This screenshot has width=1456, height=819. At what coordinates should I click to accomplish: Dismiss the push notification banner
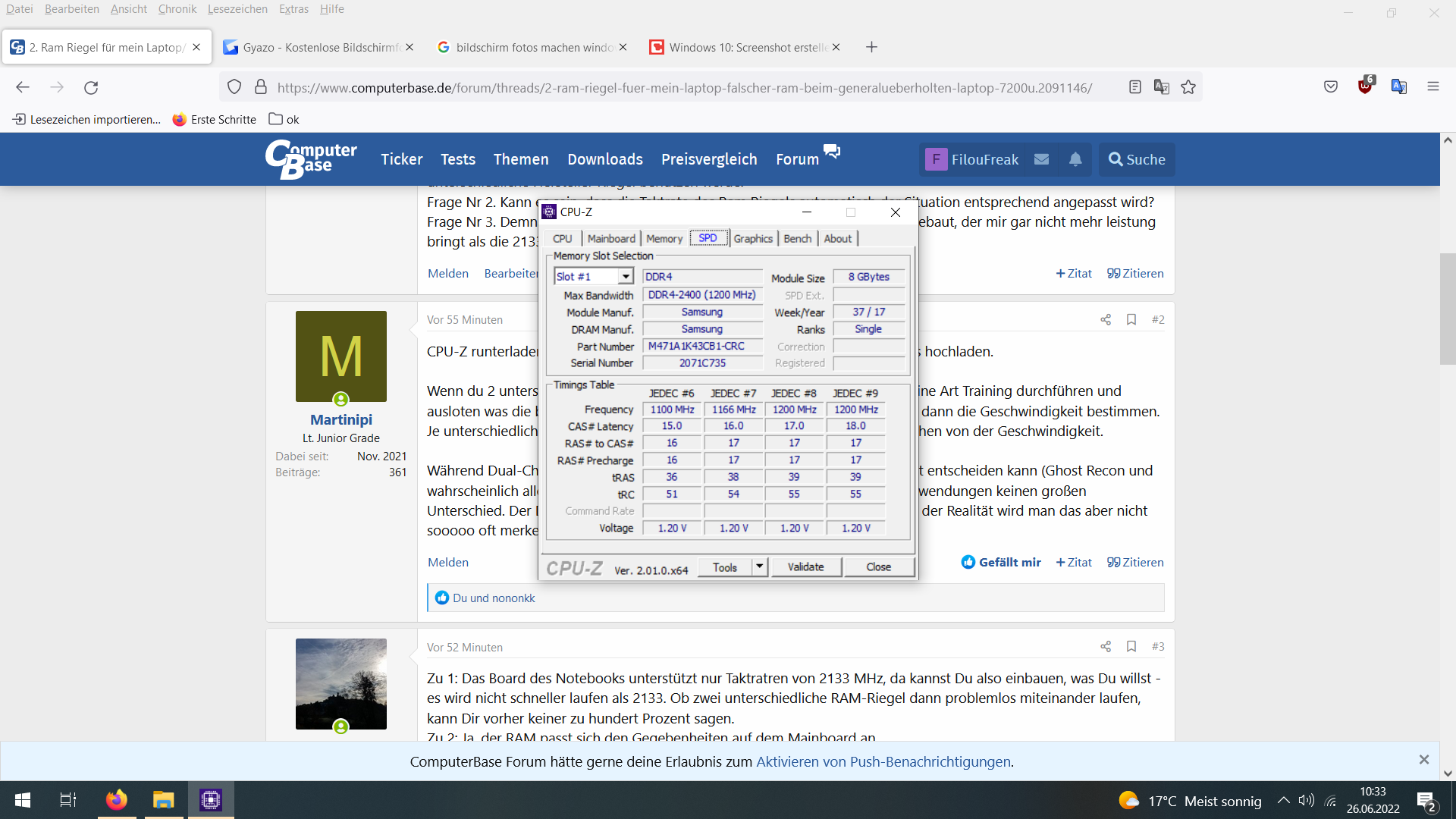click(1423, 759)
